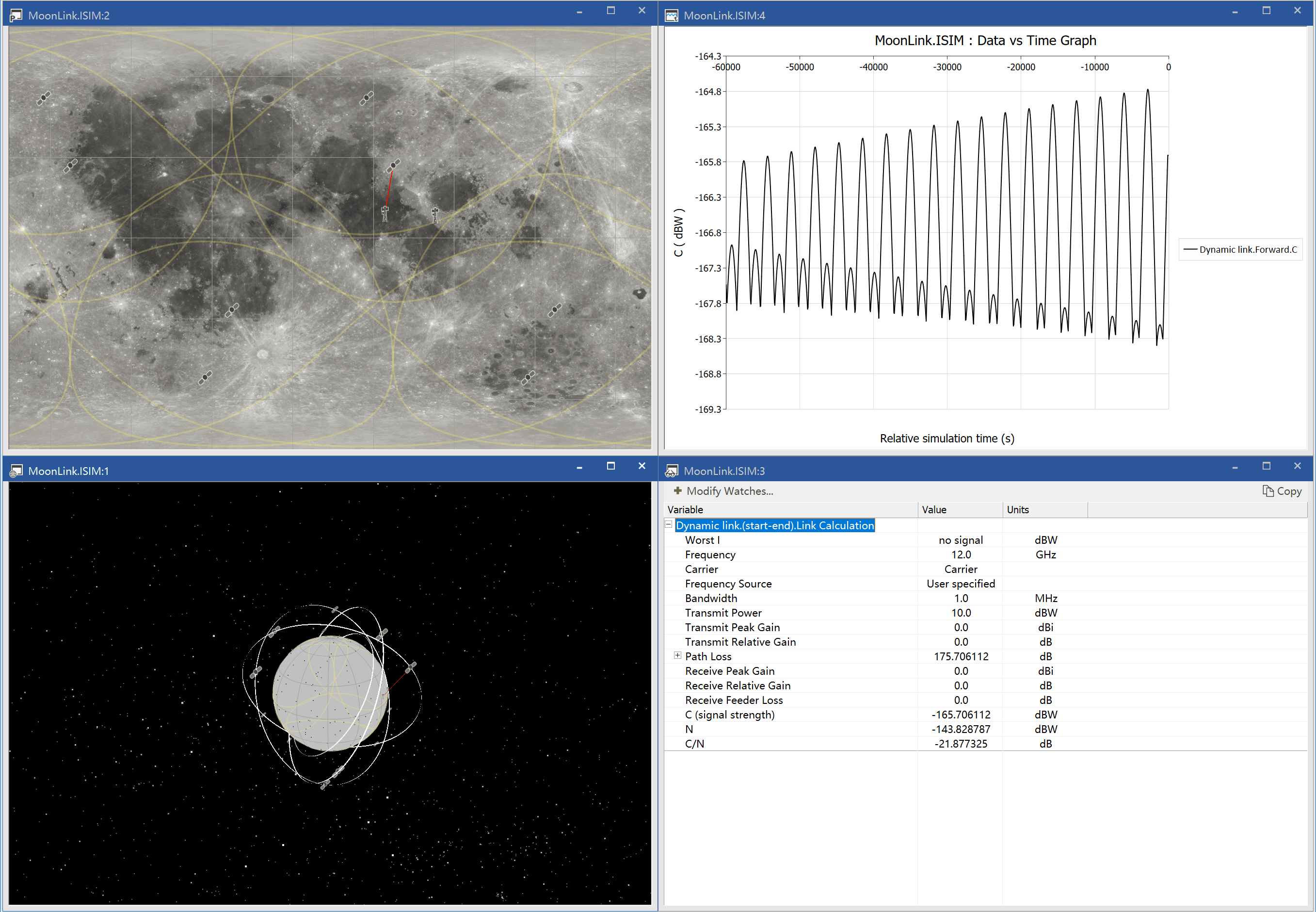Screen dimensions: 1316x912
Task: Click the Copy clipboard icon
Action: 1268,491
